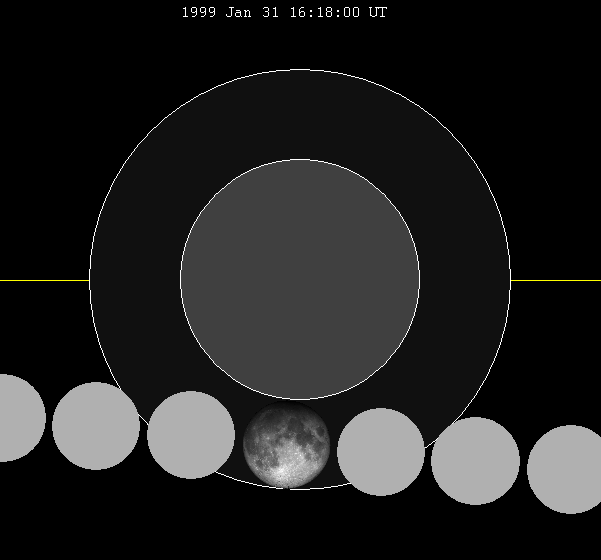Select the gray Moon disc just left of textured Moon
Image resolution: width=601 pixels, height=560 pixels.
point(191,435)
